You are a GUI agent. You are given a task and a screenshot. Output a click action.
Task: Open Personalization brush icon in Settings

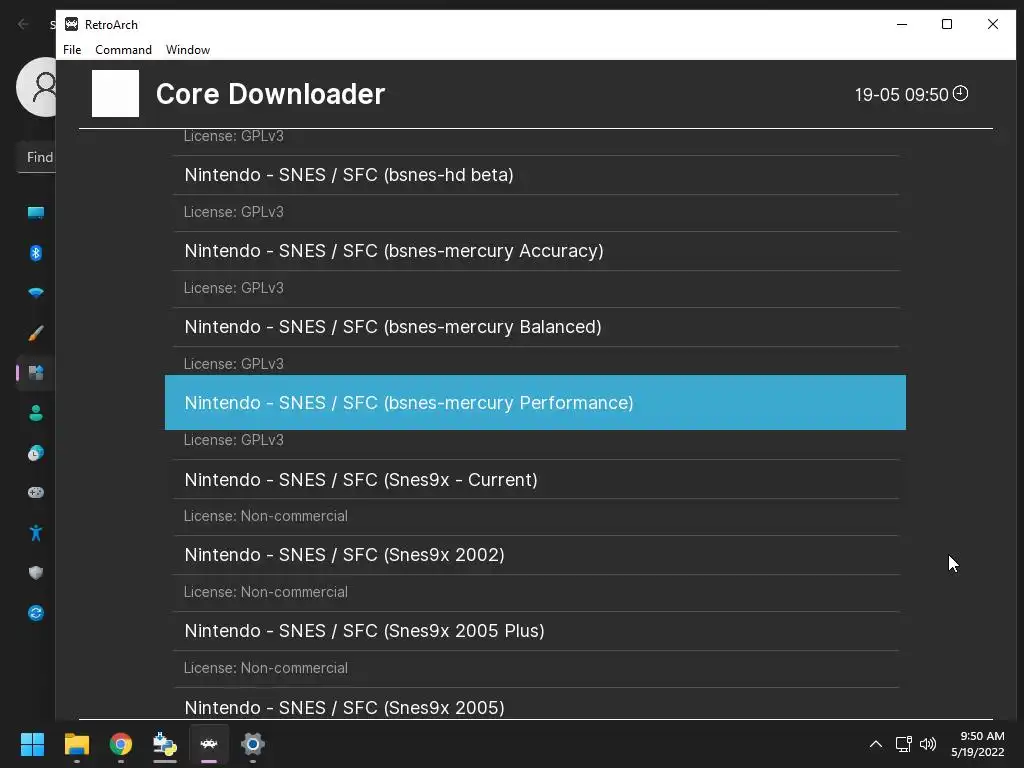(36, 333)
